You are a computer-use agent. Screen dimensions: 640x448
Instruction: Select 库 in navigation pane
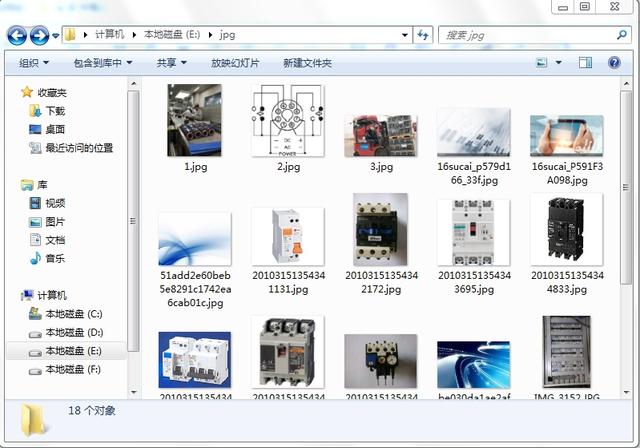click(42, 185)
